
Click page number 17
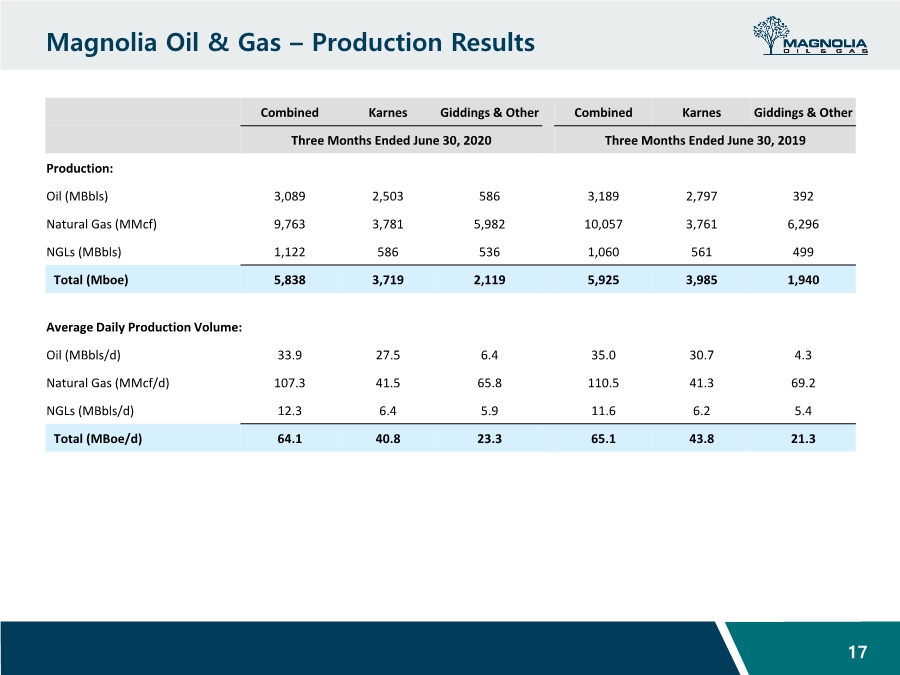click(x=858, y=652)
